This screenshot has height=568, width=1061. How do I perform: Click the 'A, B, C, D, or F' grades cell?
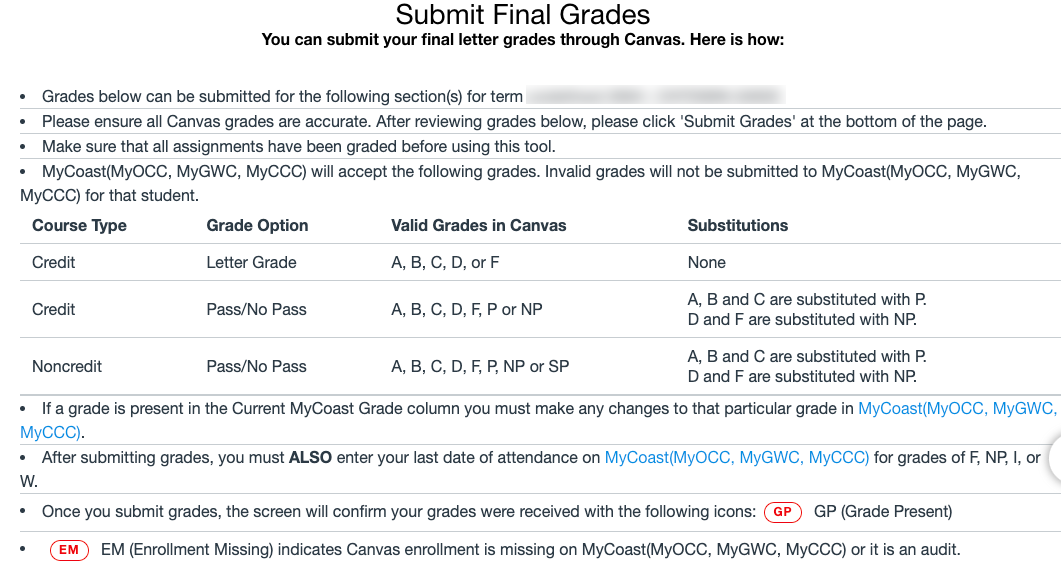(445, 262)
